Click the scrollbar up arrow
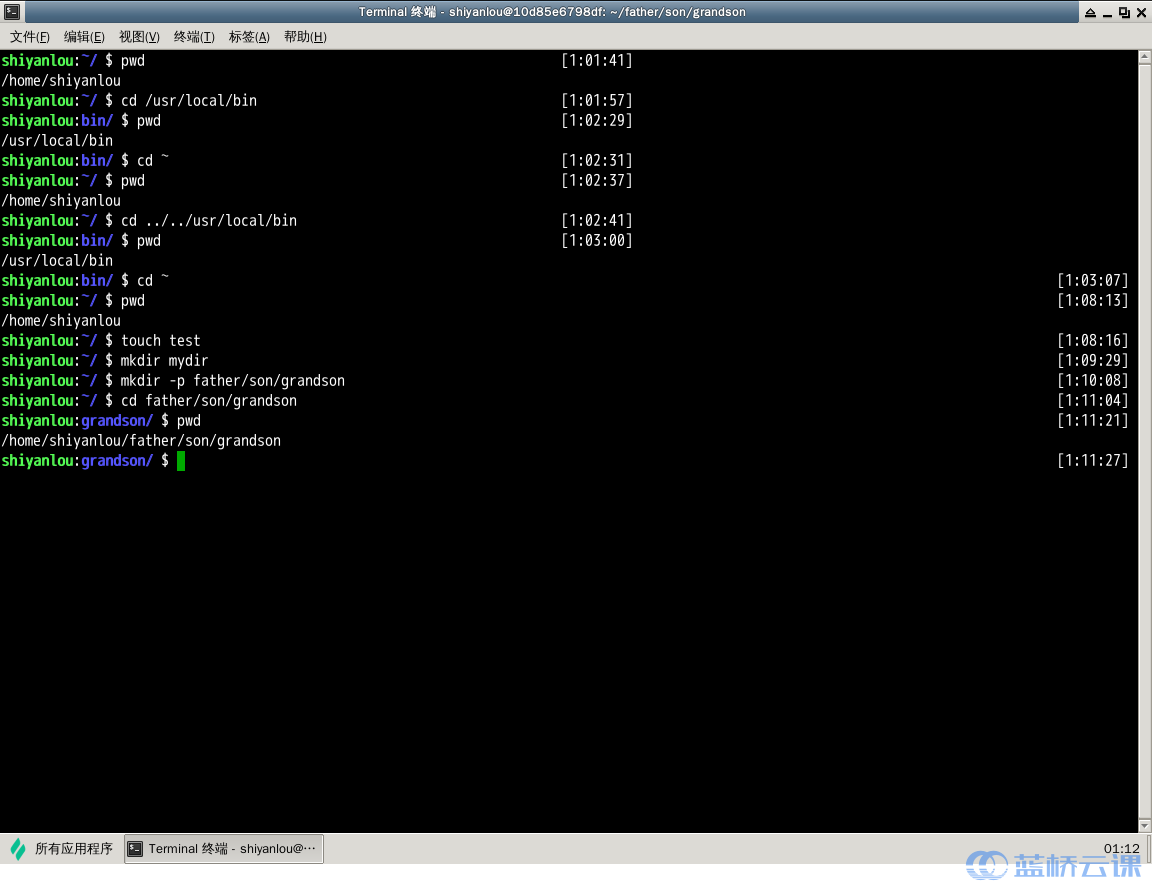The width and height of the screenshot is (1152, 896). pyautogui.click(x=1145, y=57)
